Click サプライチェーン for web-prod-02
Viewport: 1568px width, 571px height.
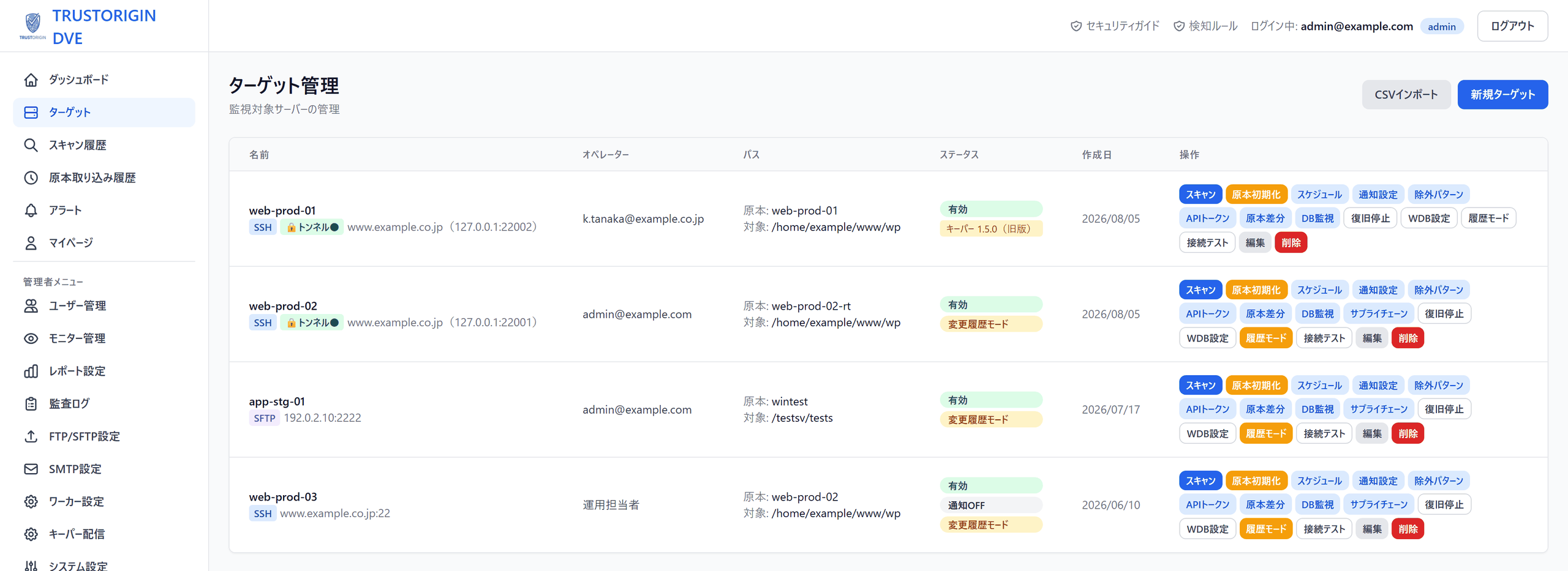(x=1379, y=314)
